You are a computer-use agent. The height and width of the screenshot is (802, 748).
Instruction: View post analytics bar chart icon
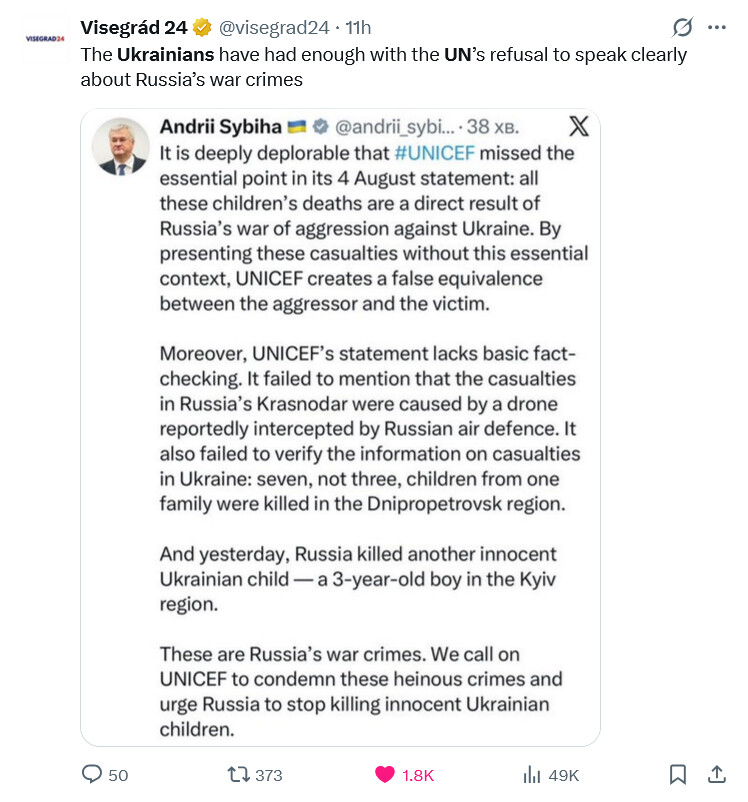click(532, 775)
